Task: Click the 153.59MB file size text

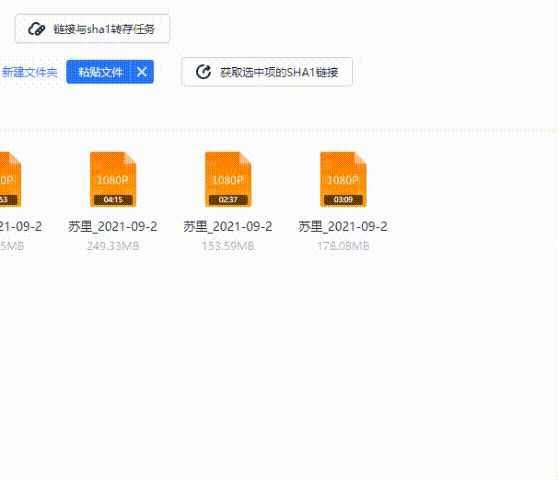Action: pos(228,246)
